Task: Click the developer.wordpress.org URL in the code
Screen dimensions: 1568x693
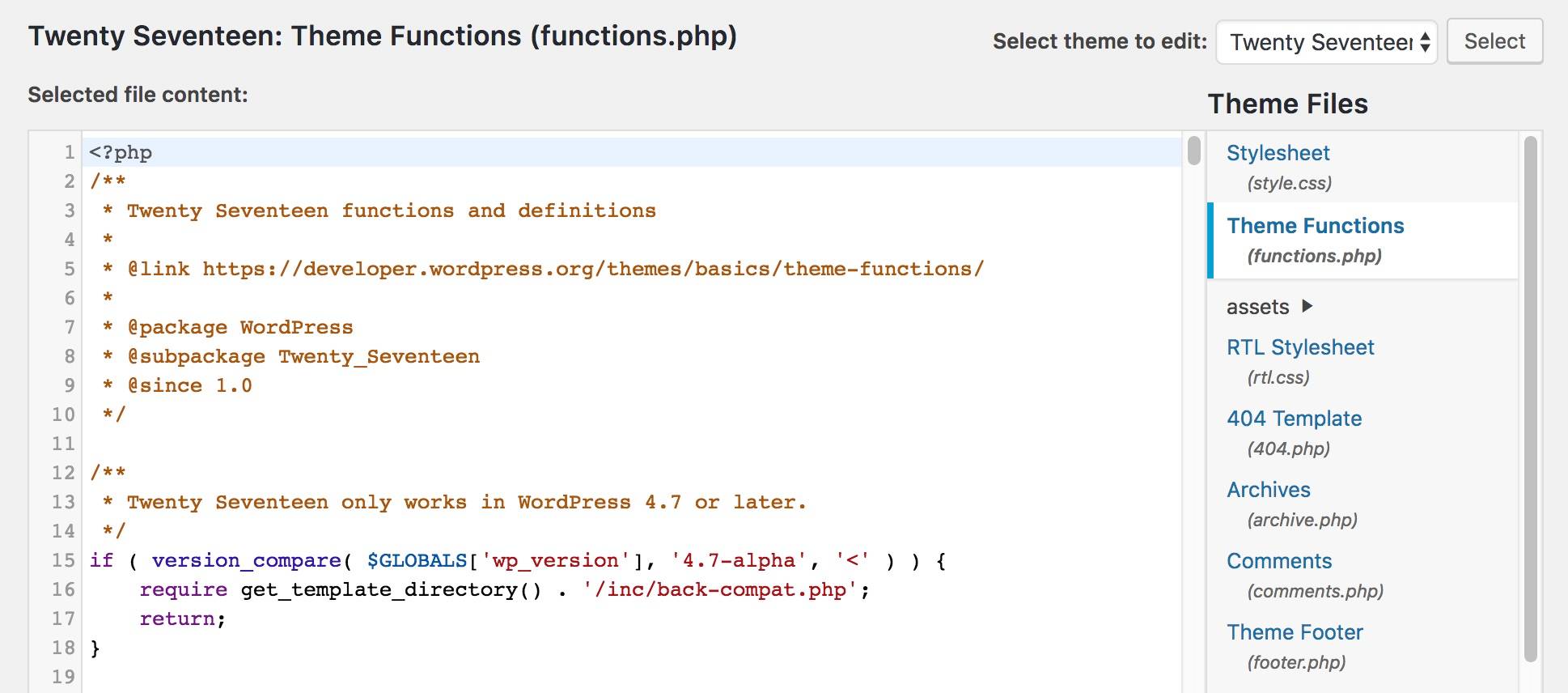Action: click(589, 268)
